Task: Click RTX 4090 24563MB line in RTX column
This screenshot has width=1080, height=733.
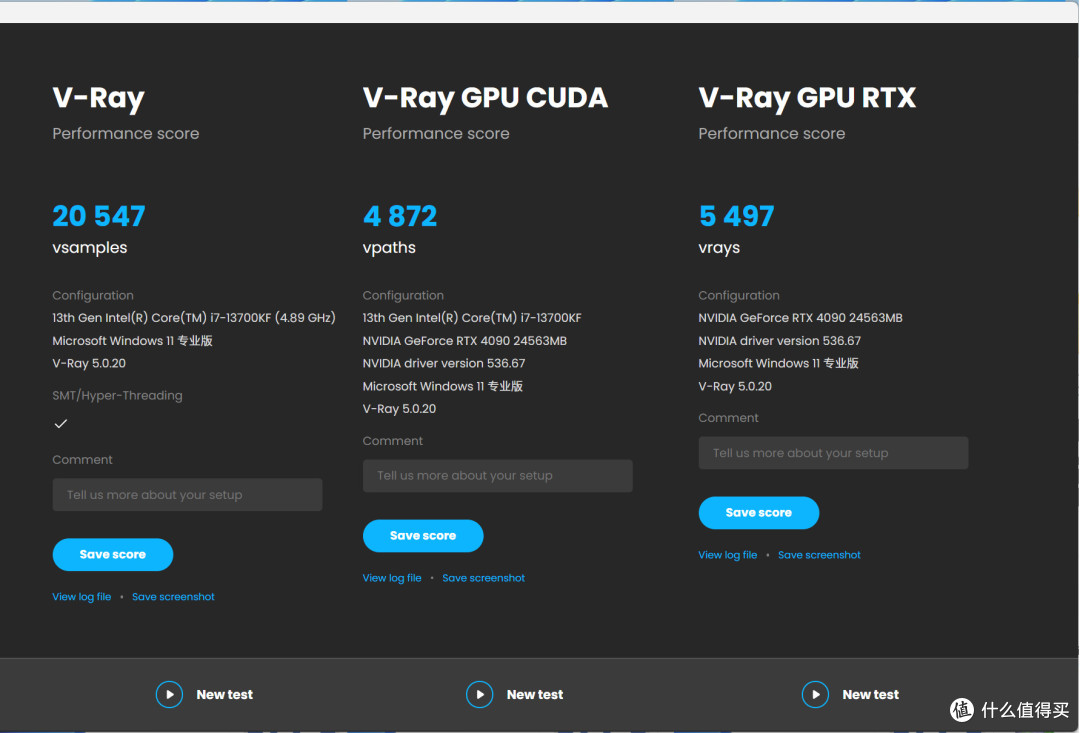Action: [x=800, y=318]
